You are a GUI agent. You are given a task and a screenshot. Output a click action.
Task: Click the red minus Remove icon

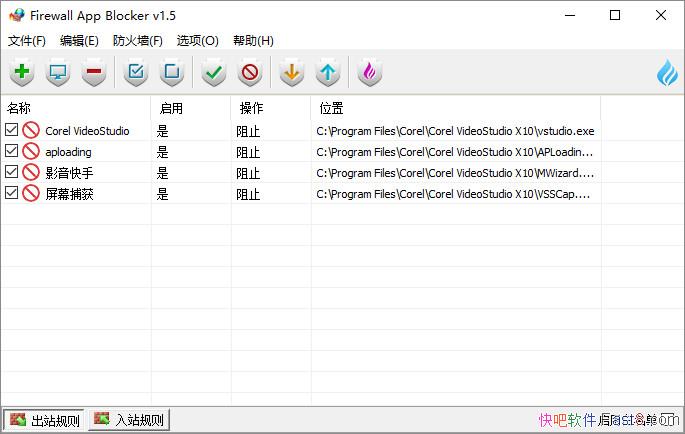pos(93,72)
